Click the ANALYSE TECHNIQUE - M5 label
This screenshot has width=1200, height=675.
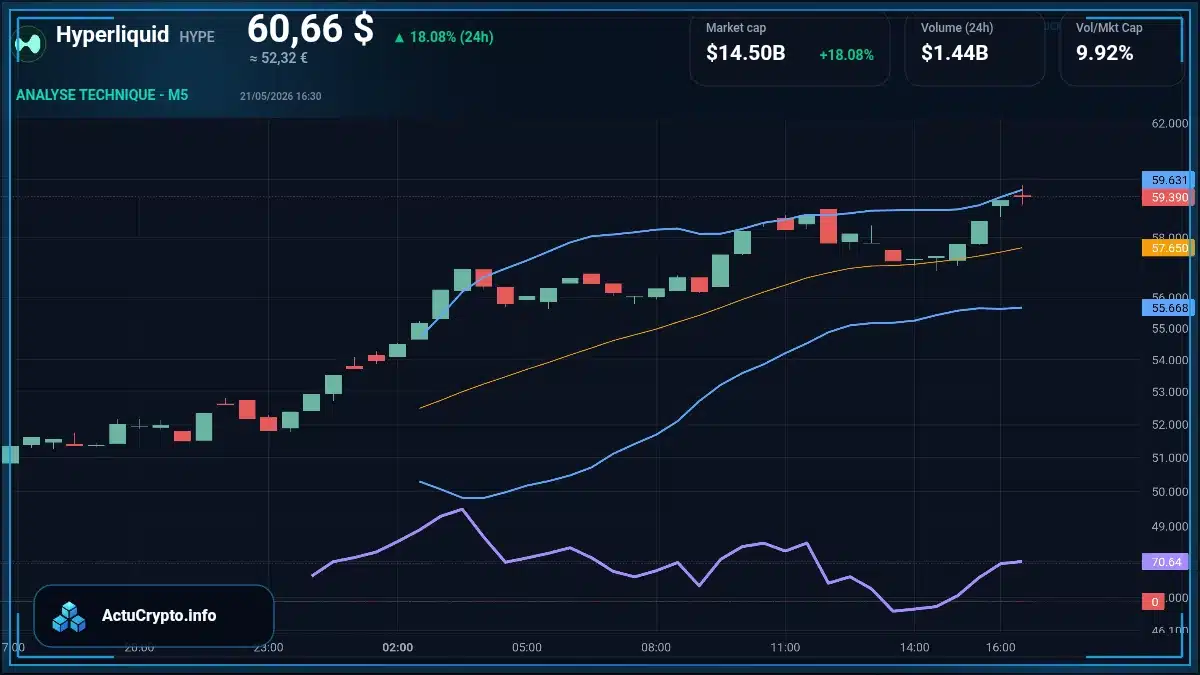102,95
